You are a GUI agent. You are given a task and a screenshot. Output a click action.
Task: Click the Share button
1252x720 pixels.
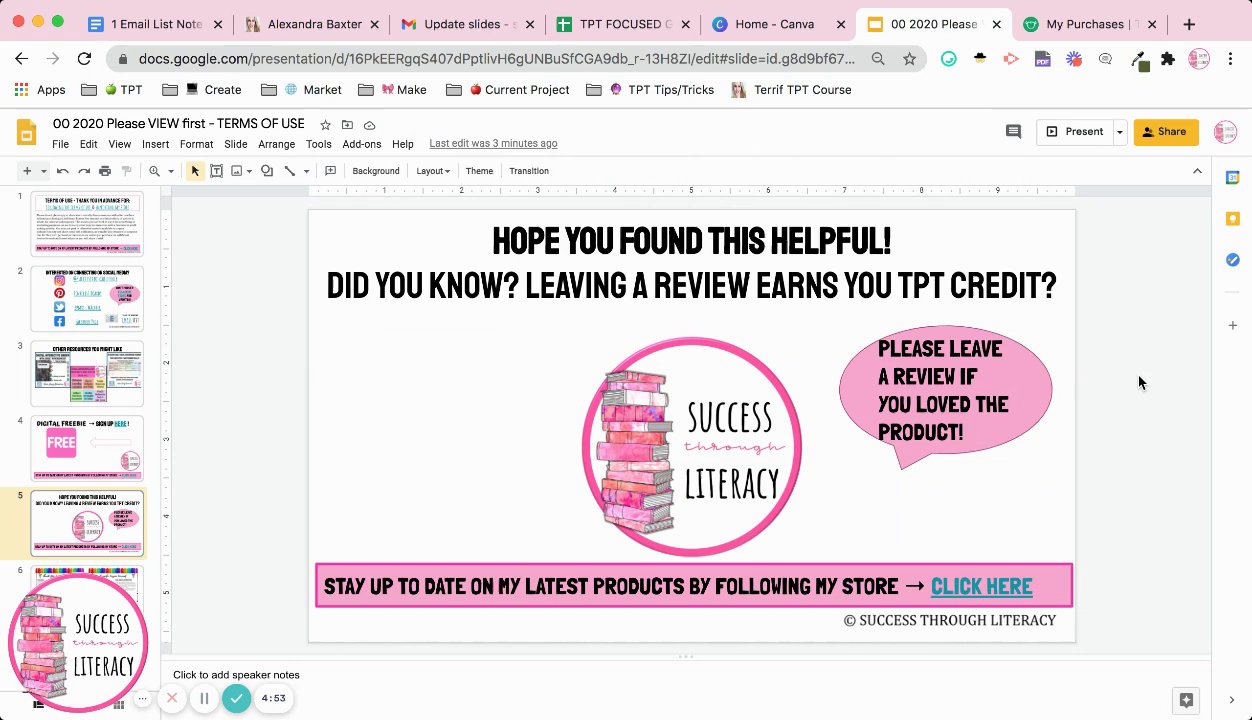[1166, 132]
